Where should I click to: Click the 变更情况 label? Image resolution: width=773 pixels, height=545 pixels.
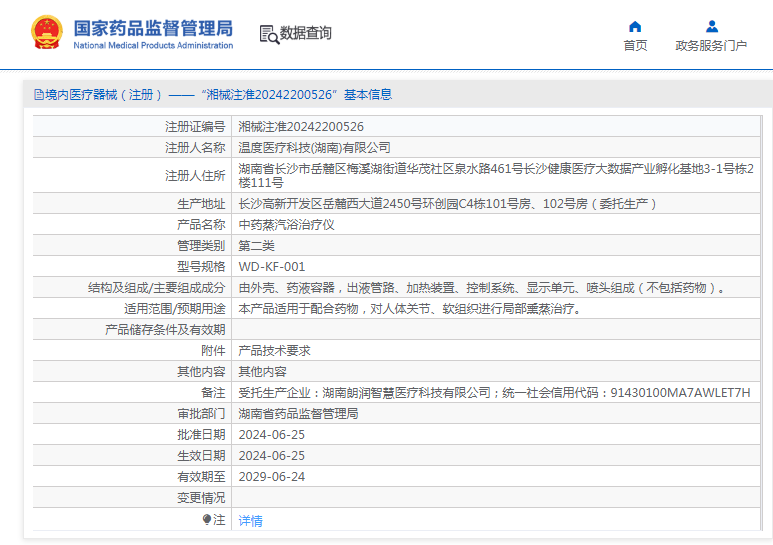[201, 498]
